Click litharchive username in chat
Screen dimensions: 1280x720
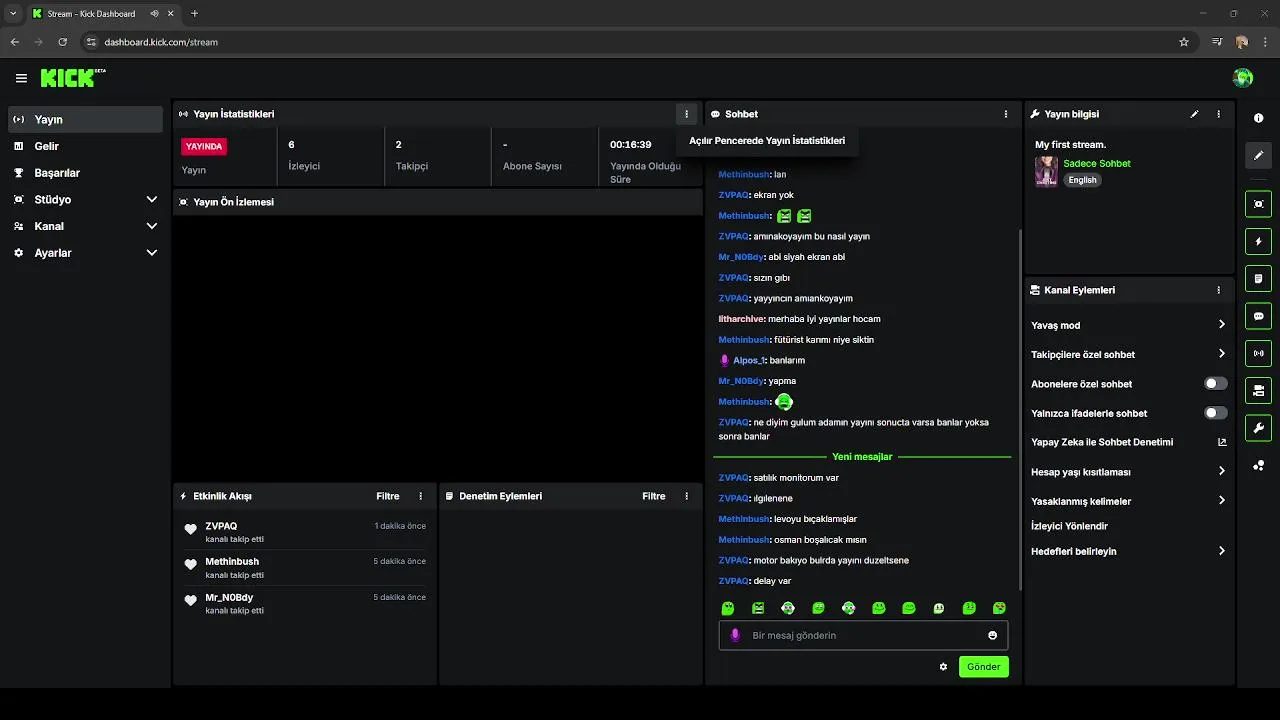(742, 319)
